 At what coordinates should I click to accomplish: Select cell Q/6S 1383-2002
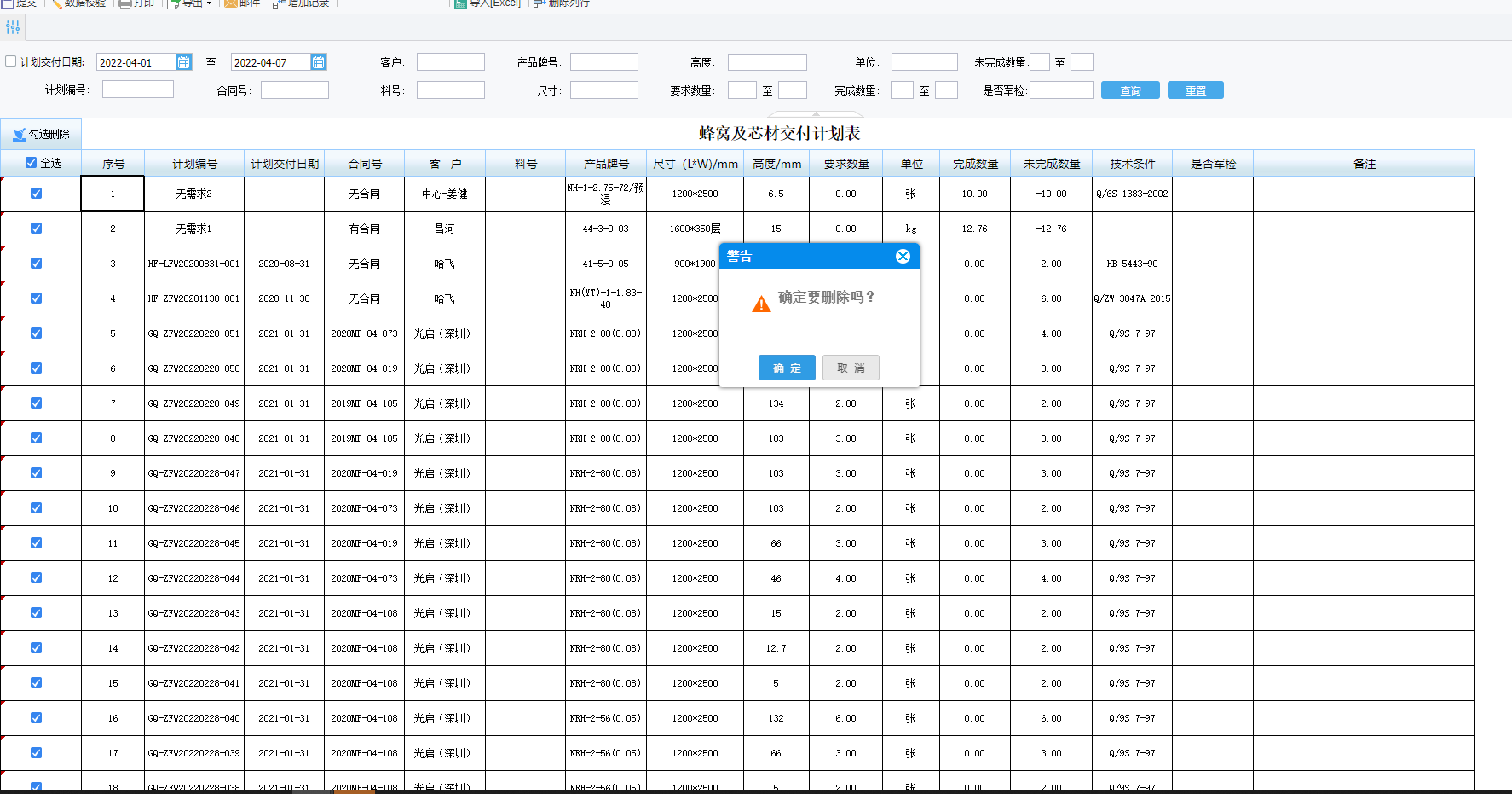pyautogui.click(x=1133, y=194)
